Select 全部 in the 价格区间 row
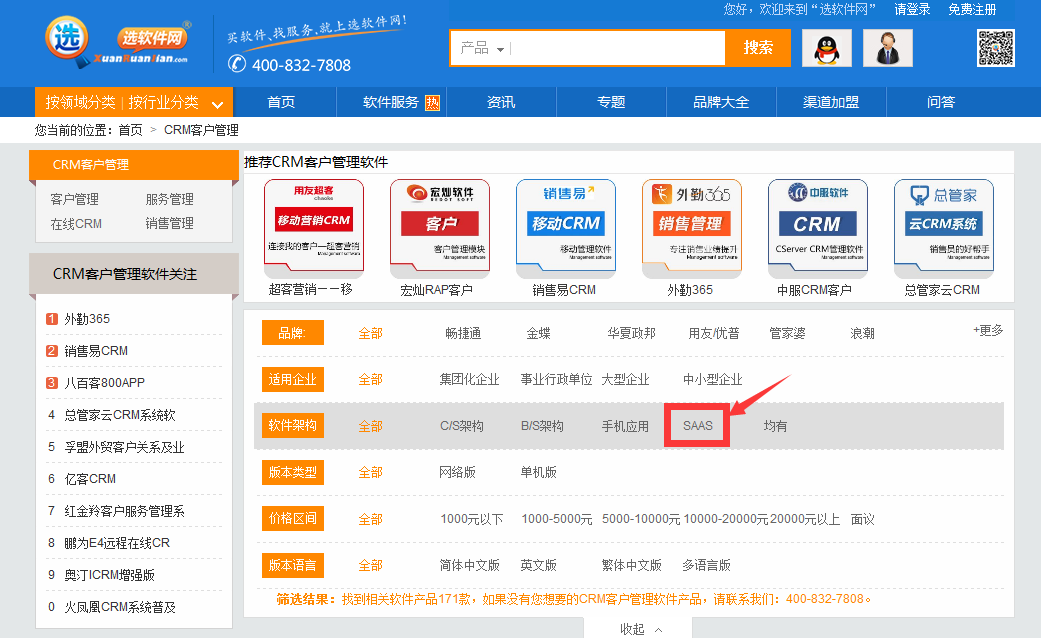The image size is (1041, 638). (x=370, y=519)
